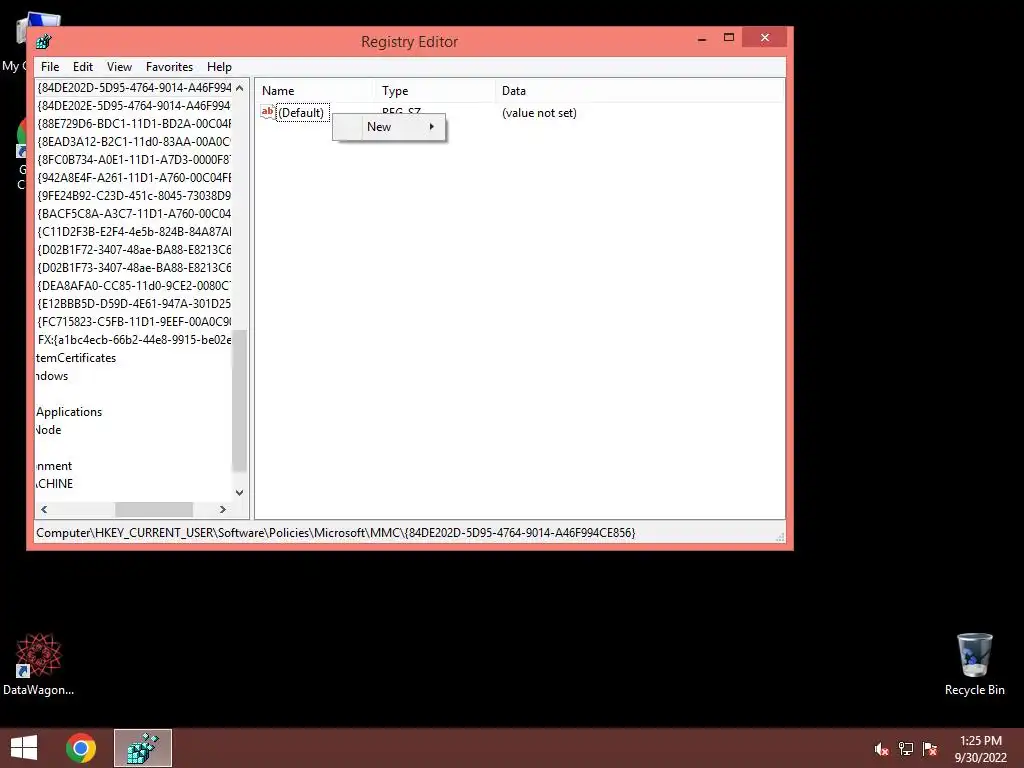The height and width of the screenshot is (768, 1024).
Task: Select key {D02B1F72-3407-48ae in tree
Action: [134, 249]
